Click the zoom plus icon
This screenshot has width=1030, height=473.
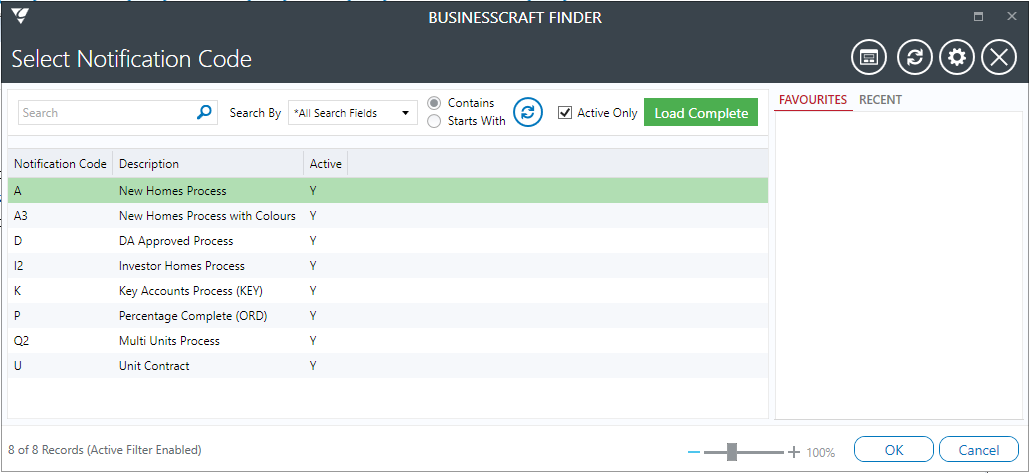click(x=794, y=452)
